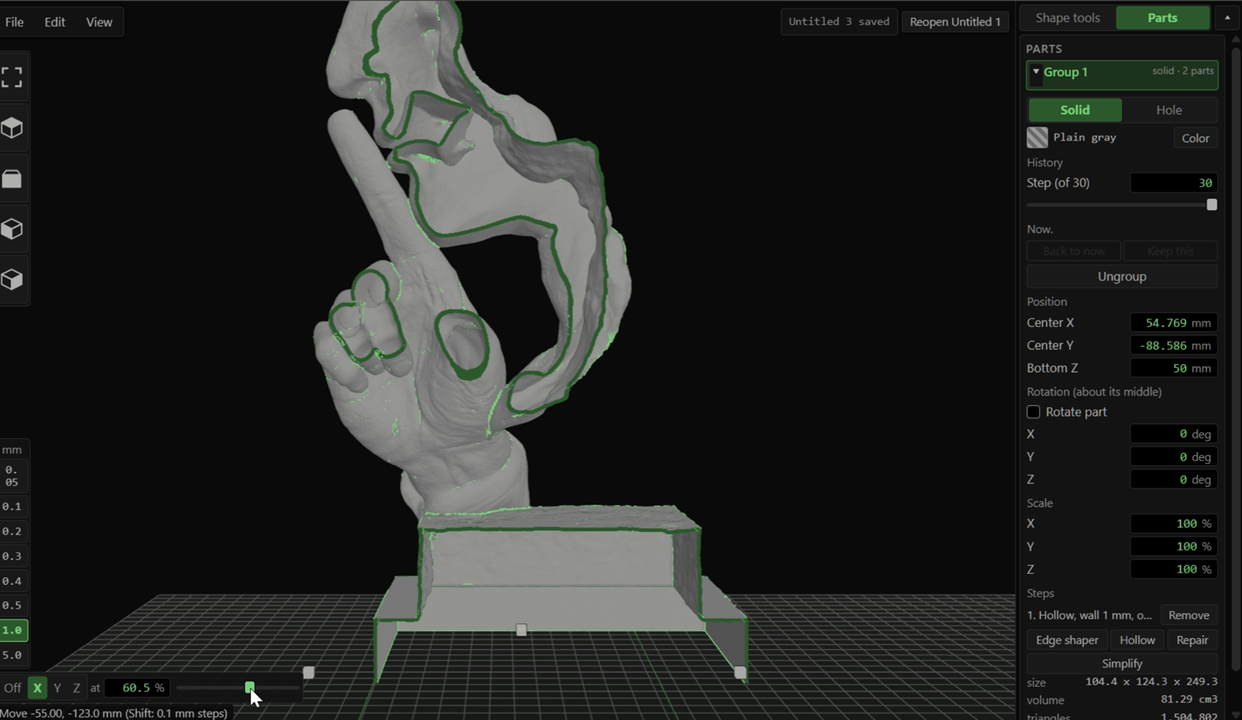
Task: Click the Step (of 30) value field
Action: (x=1173, y=183)
